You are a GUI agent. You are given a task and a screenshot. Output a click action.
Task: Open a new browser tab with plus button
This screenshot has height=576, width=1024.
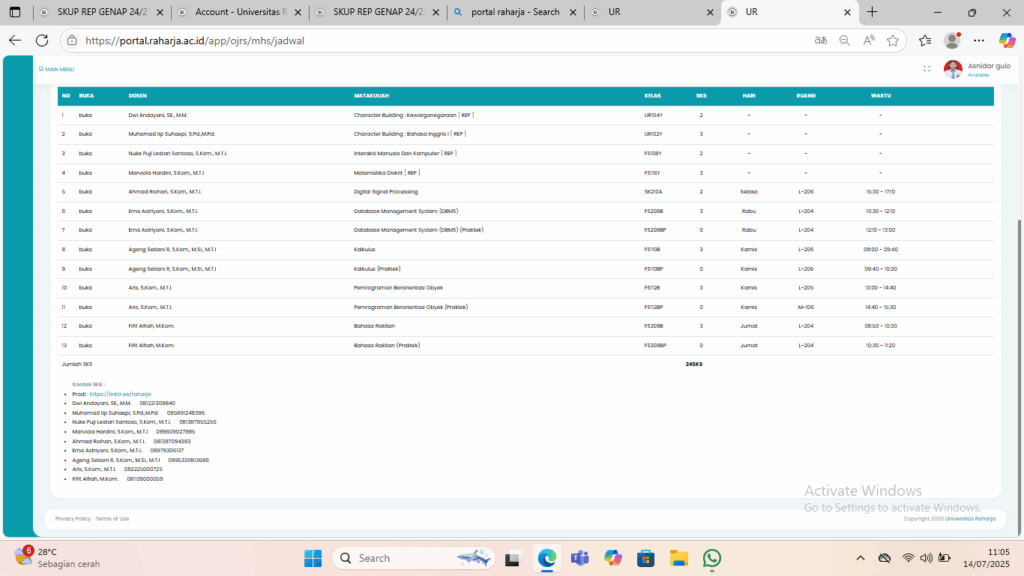pyautogui.click(x=872, y=12)
